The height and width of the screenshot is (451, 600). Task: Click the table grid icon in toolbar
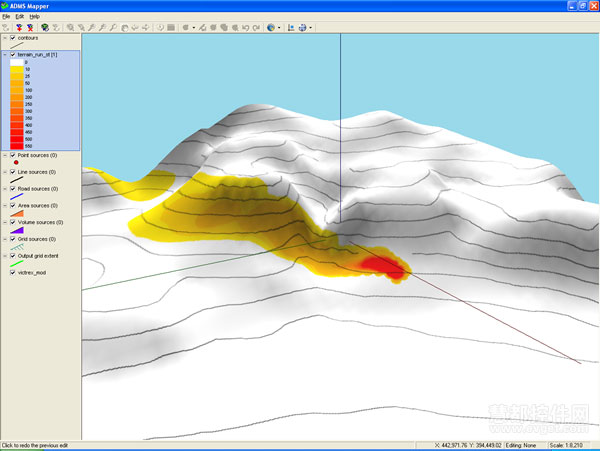pyautogui.click(x=171, y=28)
